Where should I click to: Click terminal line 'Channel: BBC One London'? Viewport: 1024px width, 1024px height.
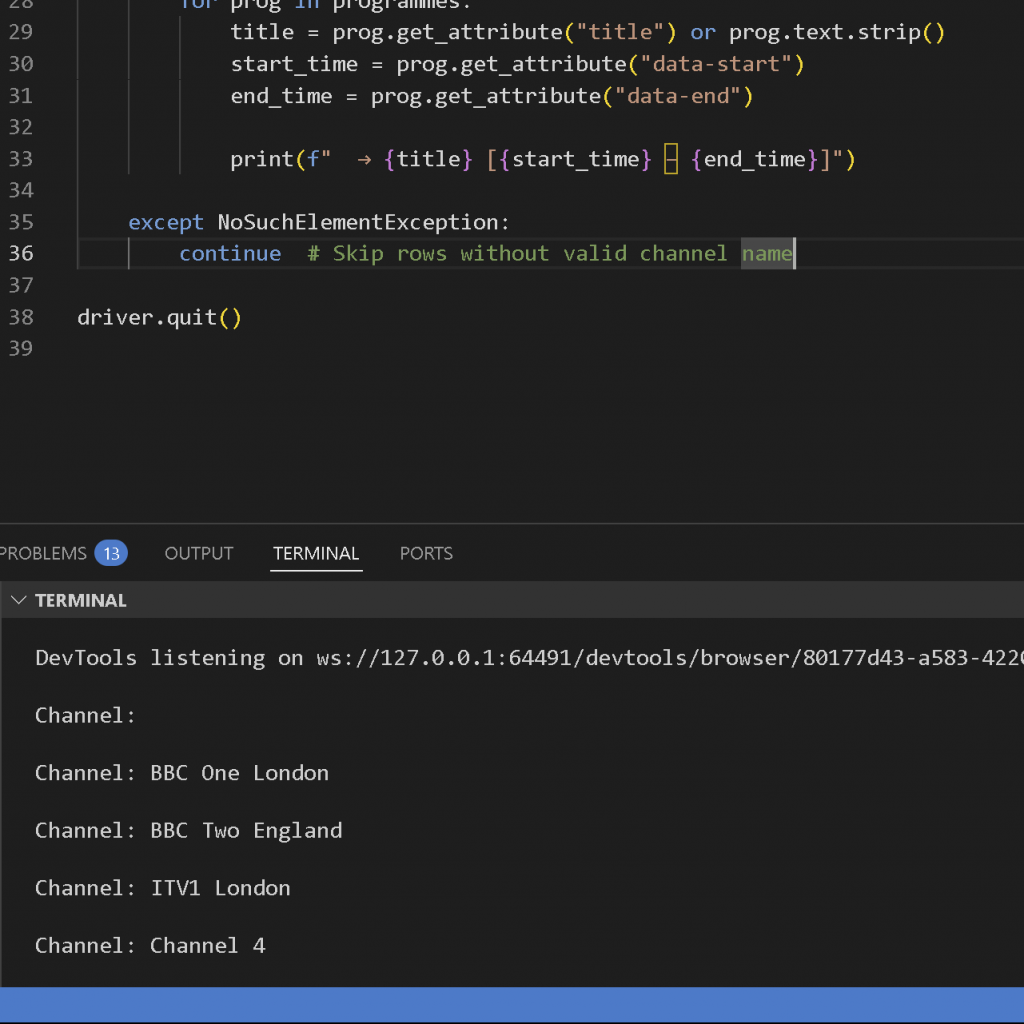click(182, 773)
